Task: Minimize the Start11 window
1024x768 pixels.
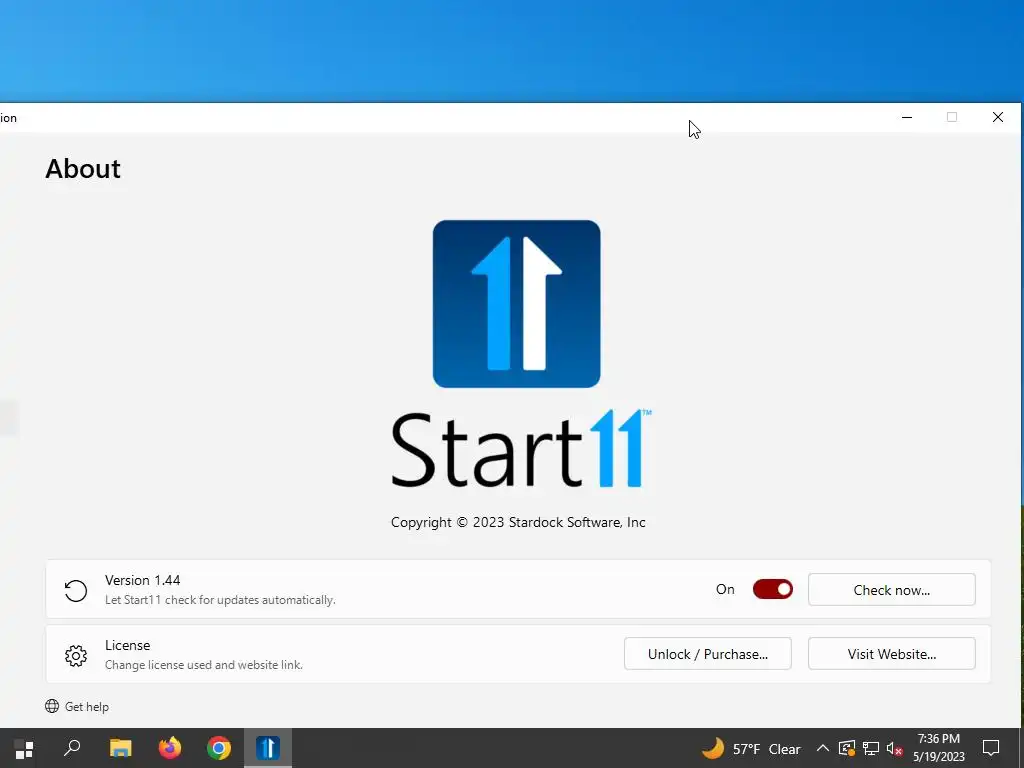Action: pos(906,117)
